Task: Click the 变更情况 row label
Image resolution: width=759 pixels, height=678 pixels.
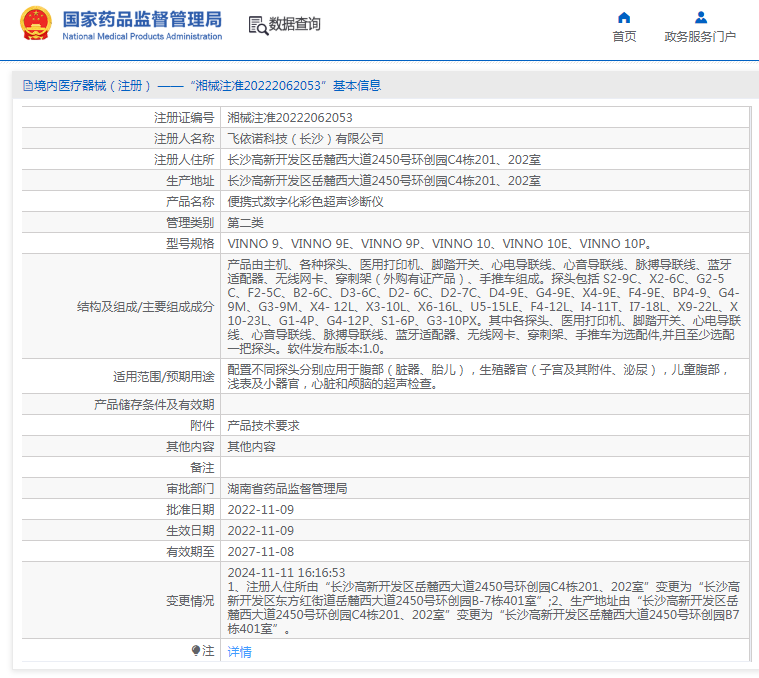Action: tap(190, 601)
